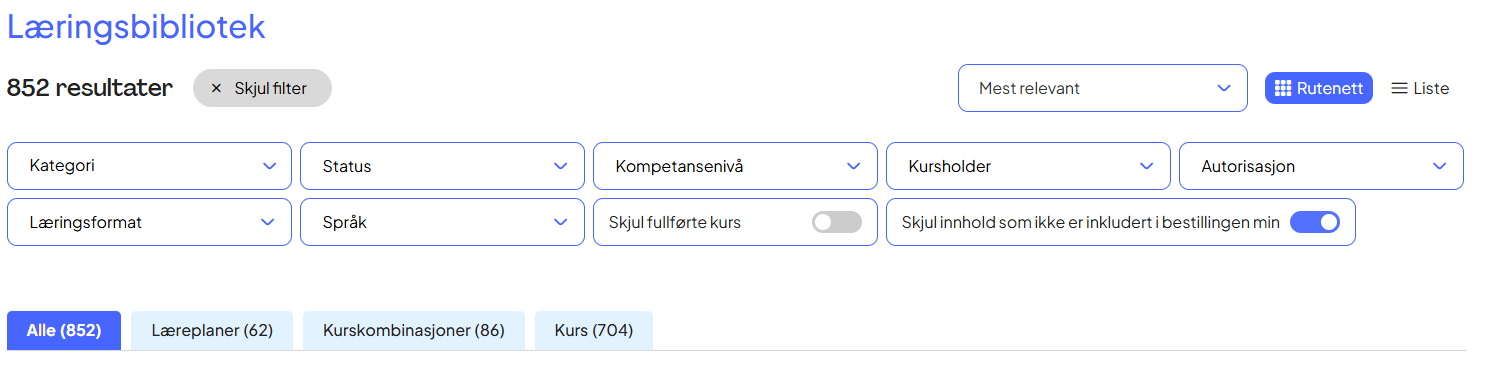Viewport: 1486px width, 370px height.
Task: Disable Skjul innhold som ikke er inkludert toggle
Action: pos(1315,222)
